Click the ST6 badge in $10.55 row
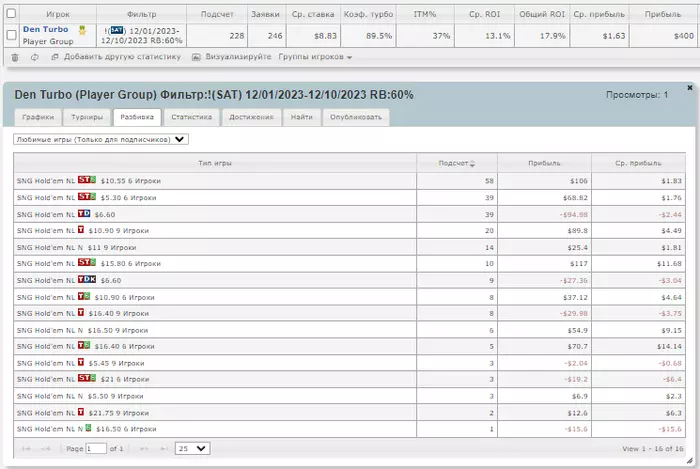Screen dimensions: 700x469 pos(87,180)
